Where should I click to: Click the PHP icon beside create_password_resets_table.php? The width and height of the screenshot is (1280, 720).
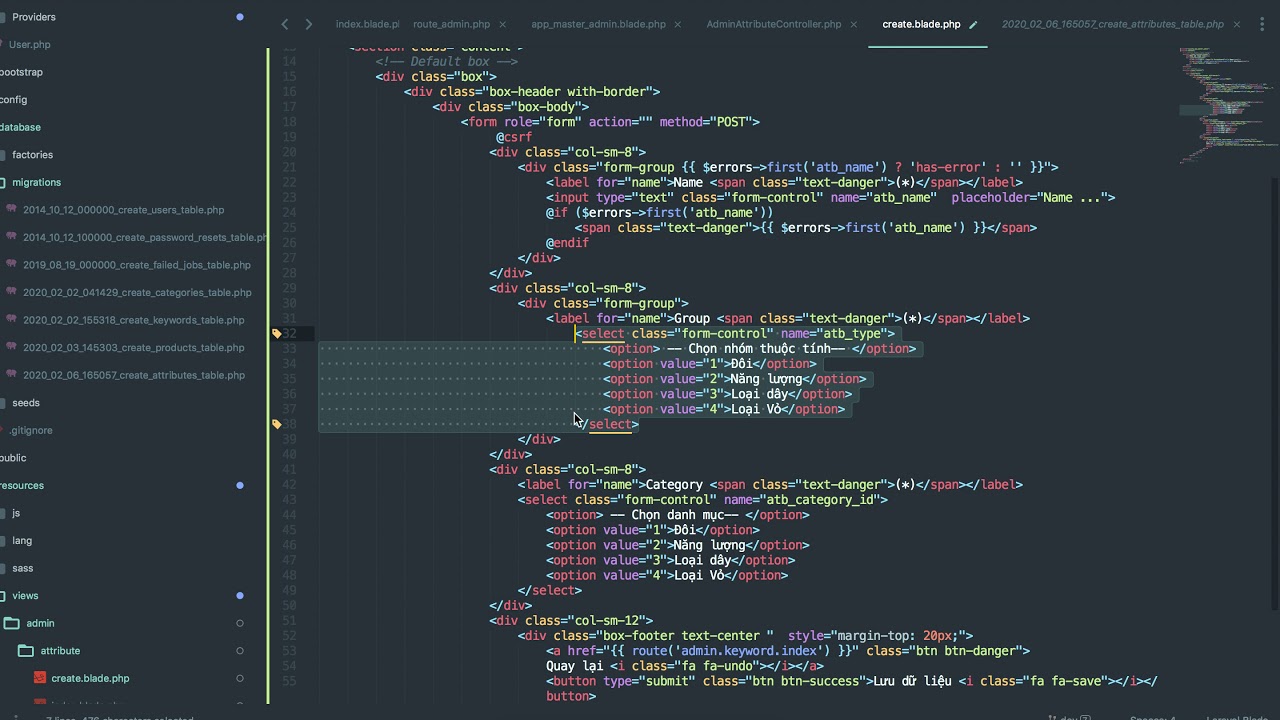pos(12,237)
